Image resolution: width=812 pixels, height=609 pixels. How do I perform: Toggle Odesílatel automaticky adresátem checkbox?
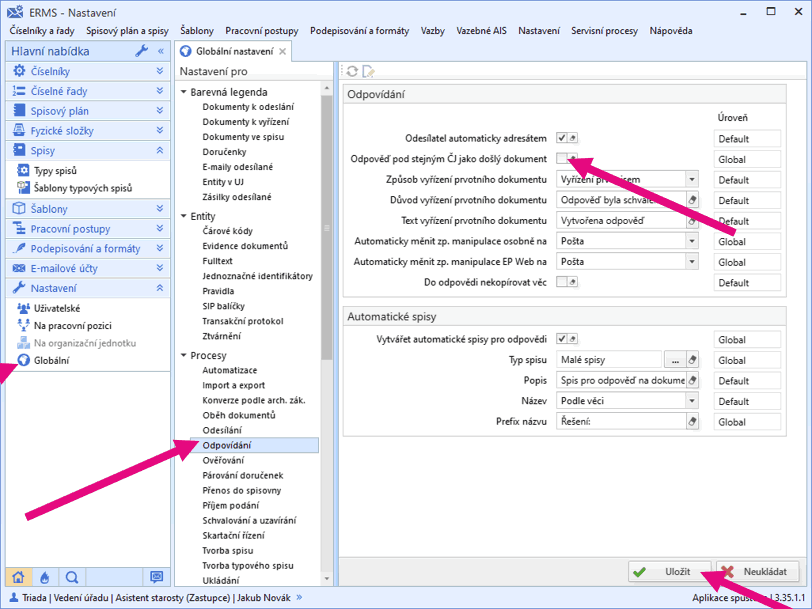tap(562, 138)
